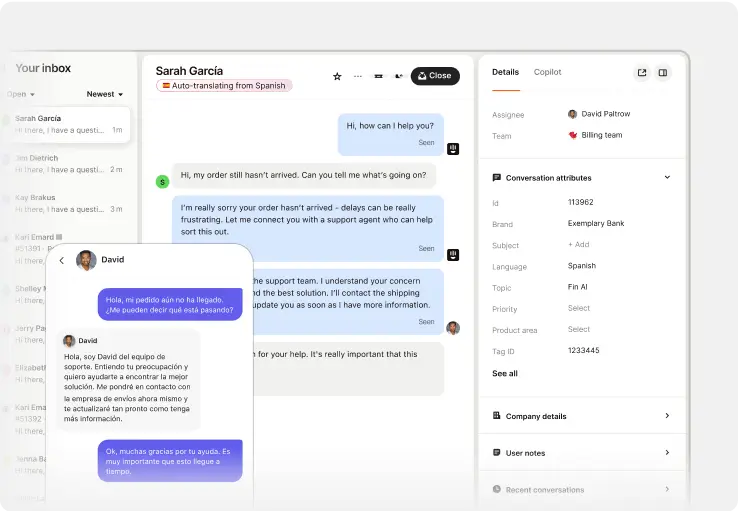The height and width of the screenshot is (511, 738).
Task: Star the Sarah García conversation
Action: coord(337,76)
